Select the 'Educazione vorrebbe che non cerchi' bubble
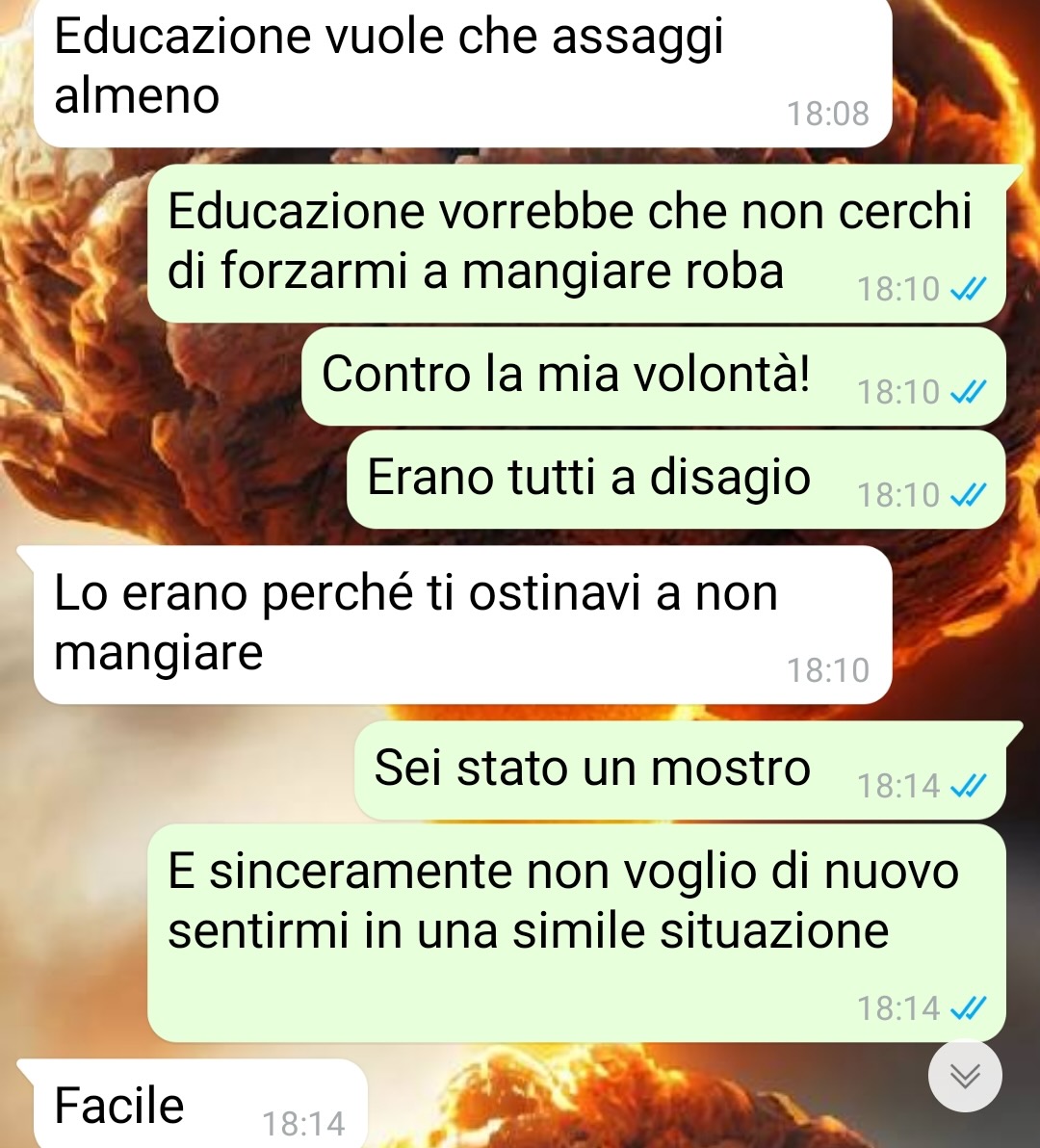1040x1148 pixels. 577,243
